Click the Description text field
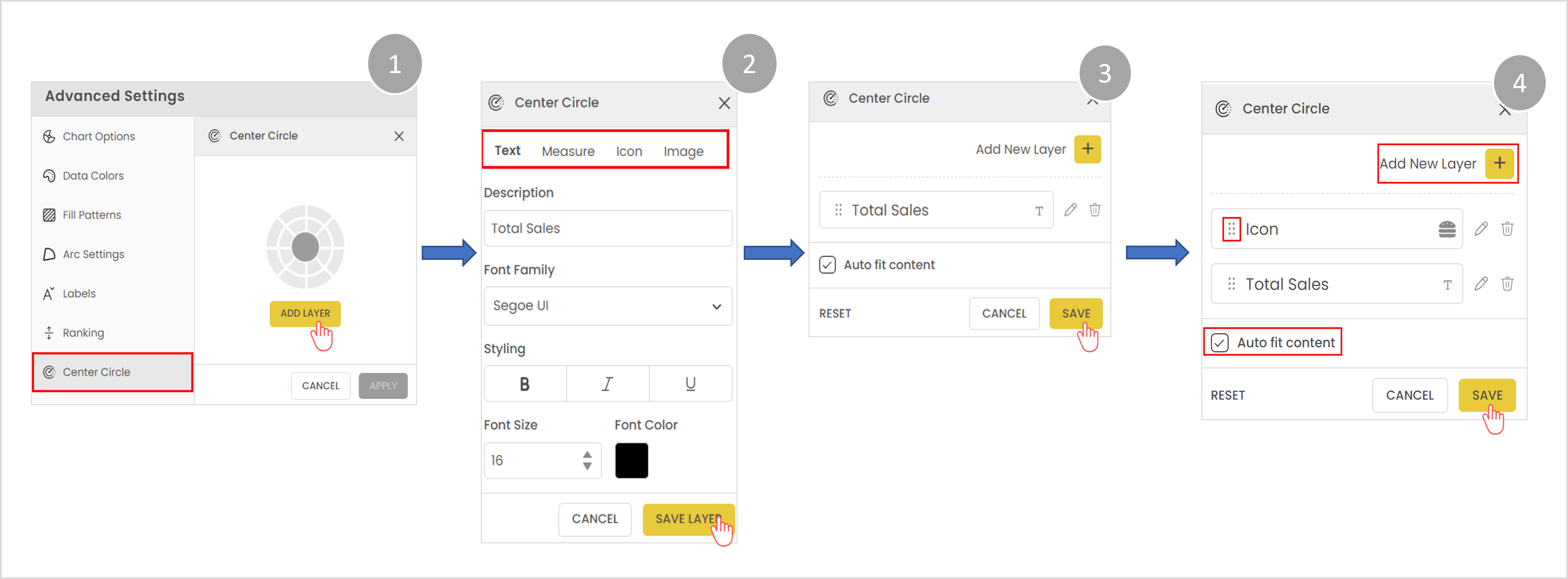Image resolution: width=1568 pixels, height=579 pixels. (607, 228)
